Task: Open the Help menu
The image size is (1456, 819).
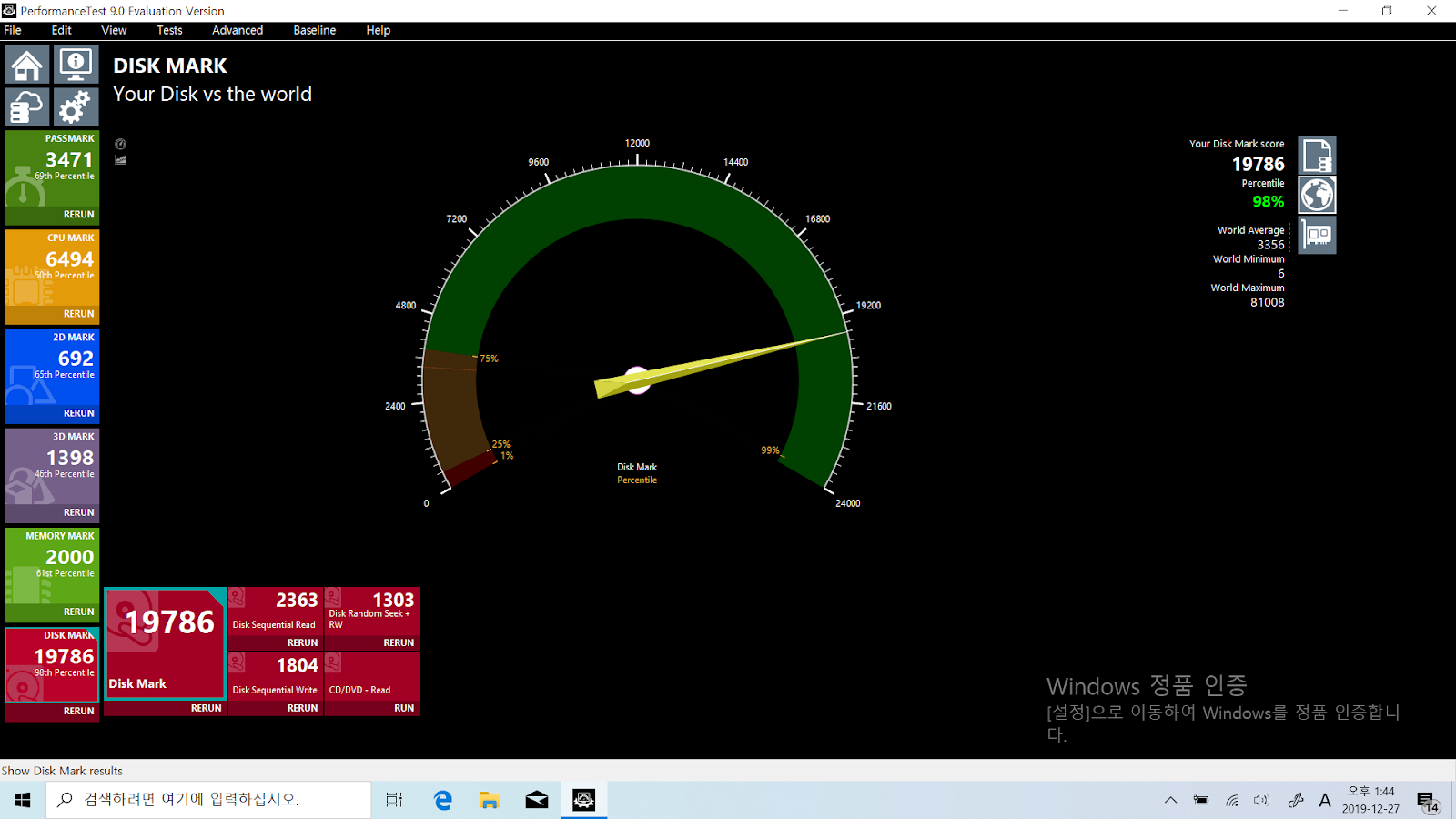Action: click(x=379, y=30)
